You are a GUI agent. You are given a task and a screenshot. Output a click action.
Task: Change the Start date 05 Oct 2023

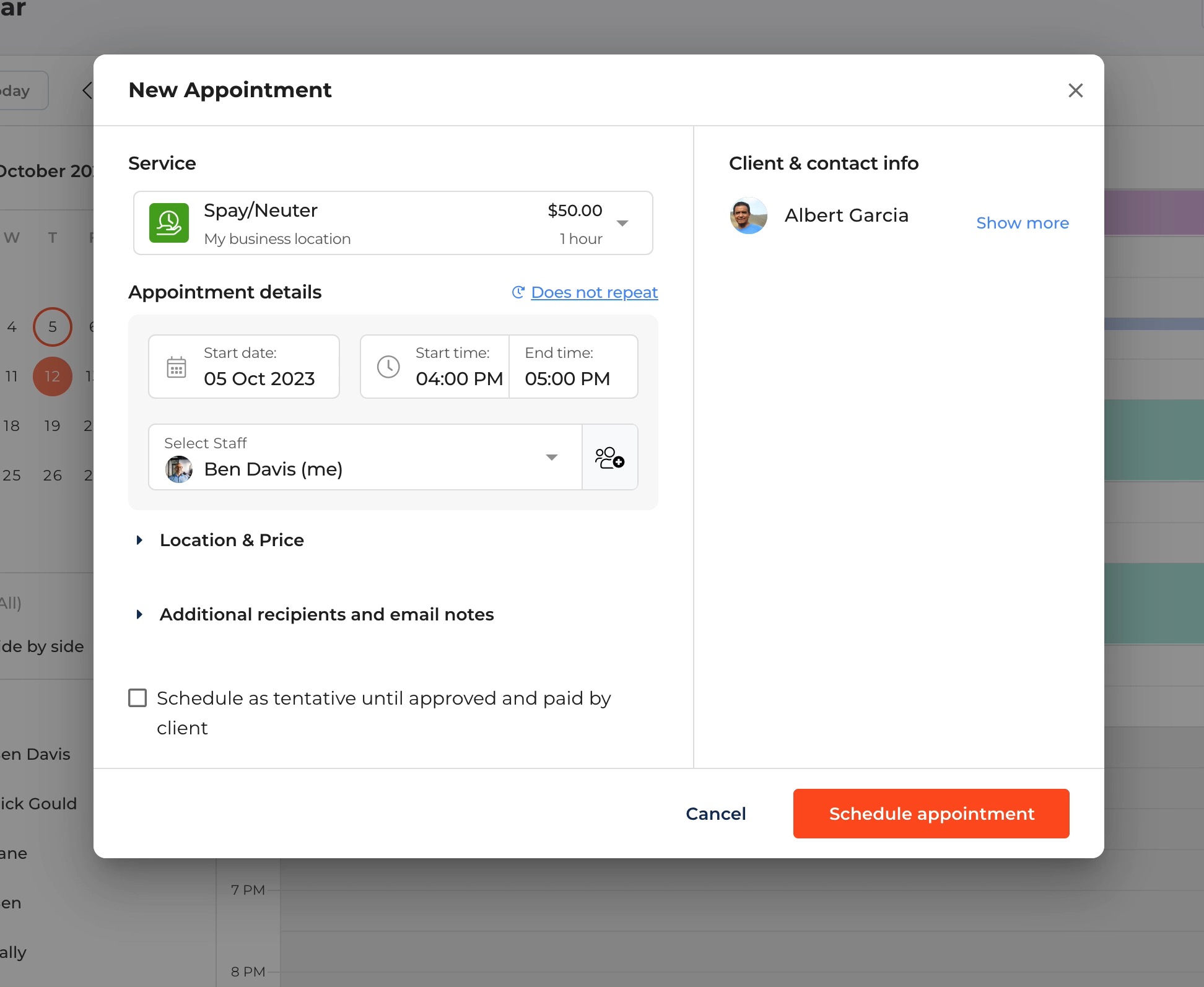point(259,378)
